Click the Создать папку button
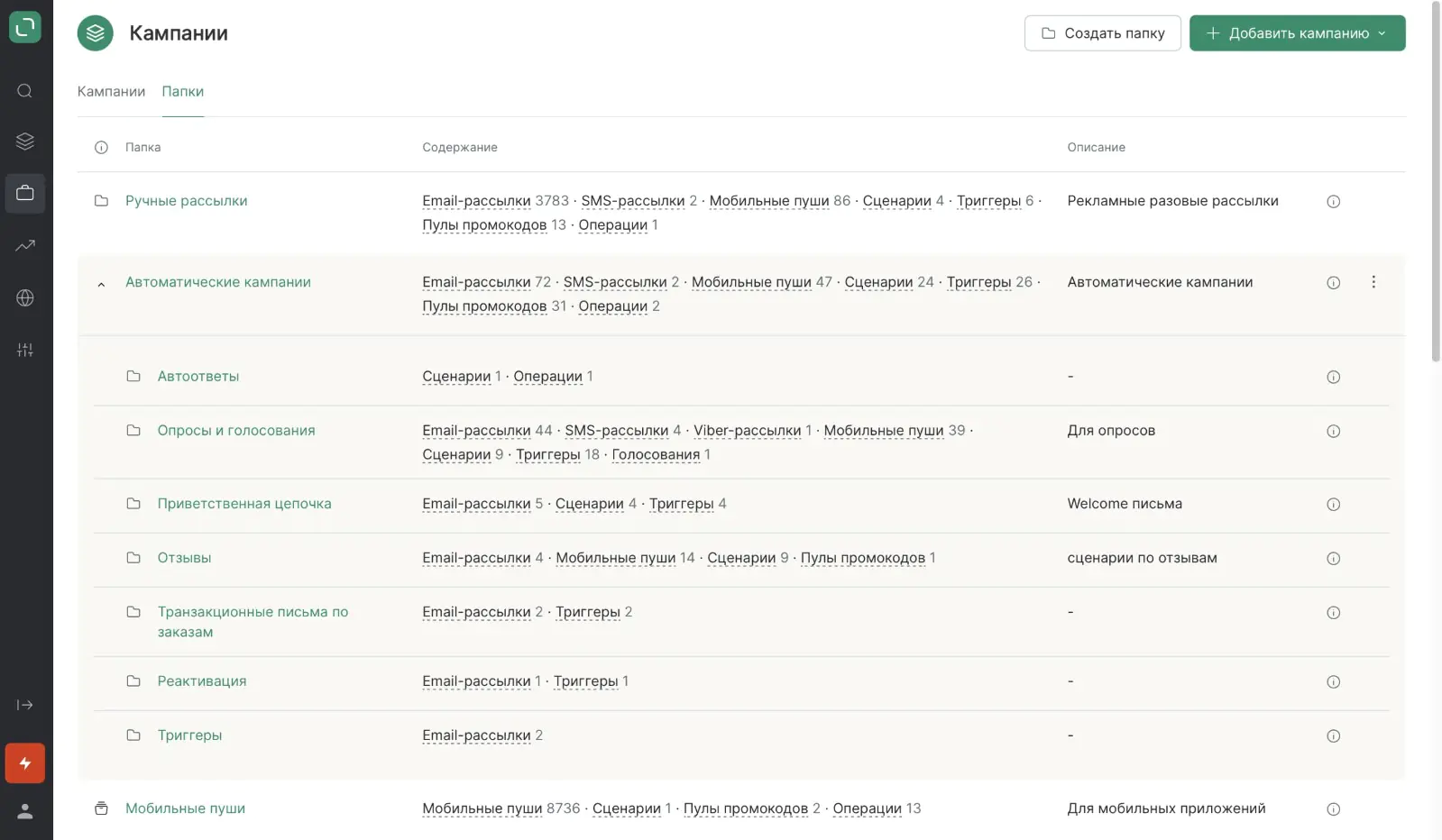Viewport: 1442px width, 840px height. pos(1102,33)
